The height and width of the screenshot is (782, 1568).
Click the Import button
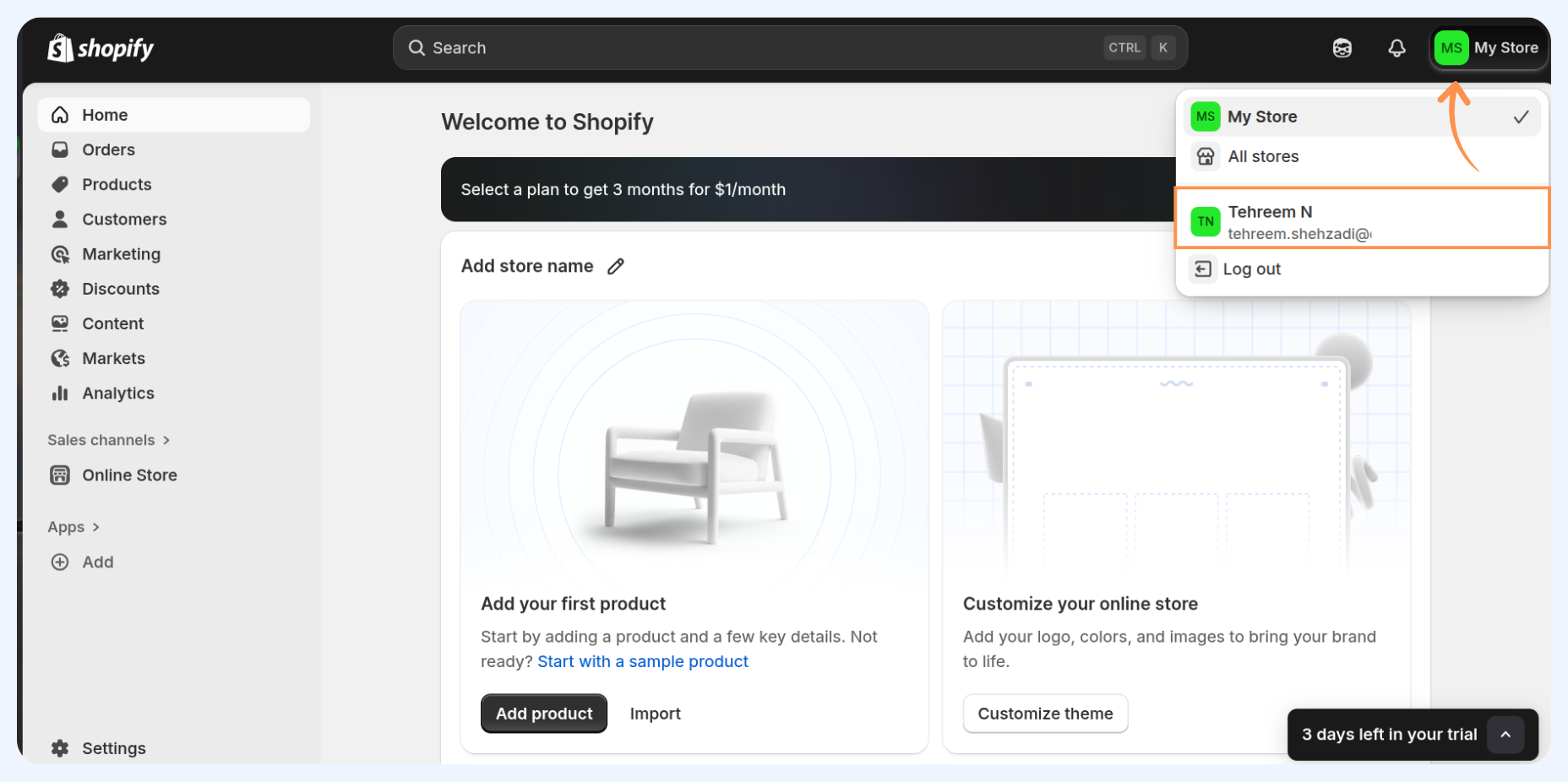[x=655, y=714]
